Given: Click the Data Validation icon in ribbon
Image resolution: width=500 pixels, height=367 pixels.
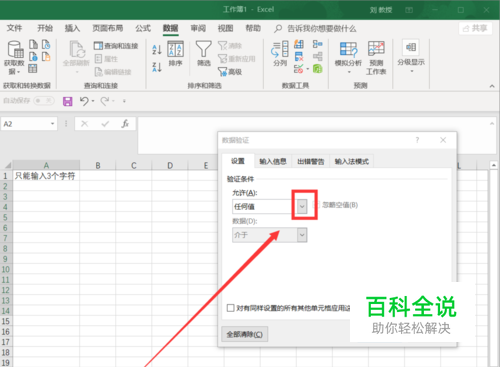Looking at the screenshot, I should [298, 69].
